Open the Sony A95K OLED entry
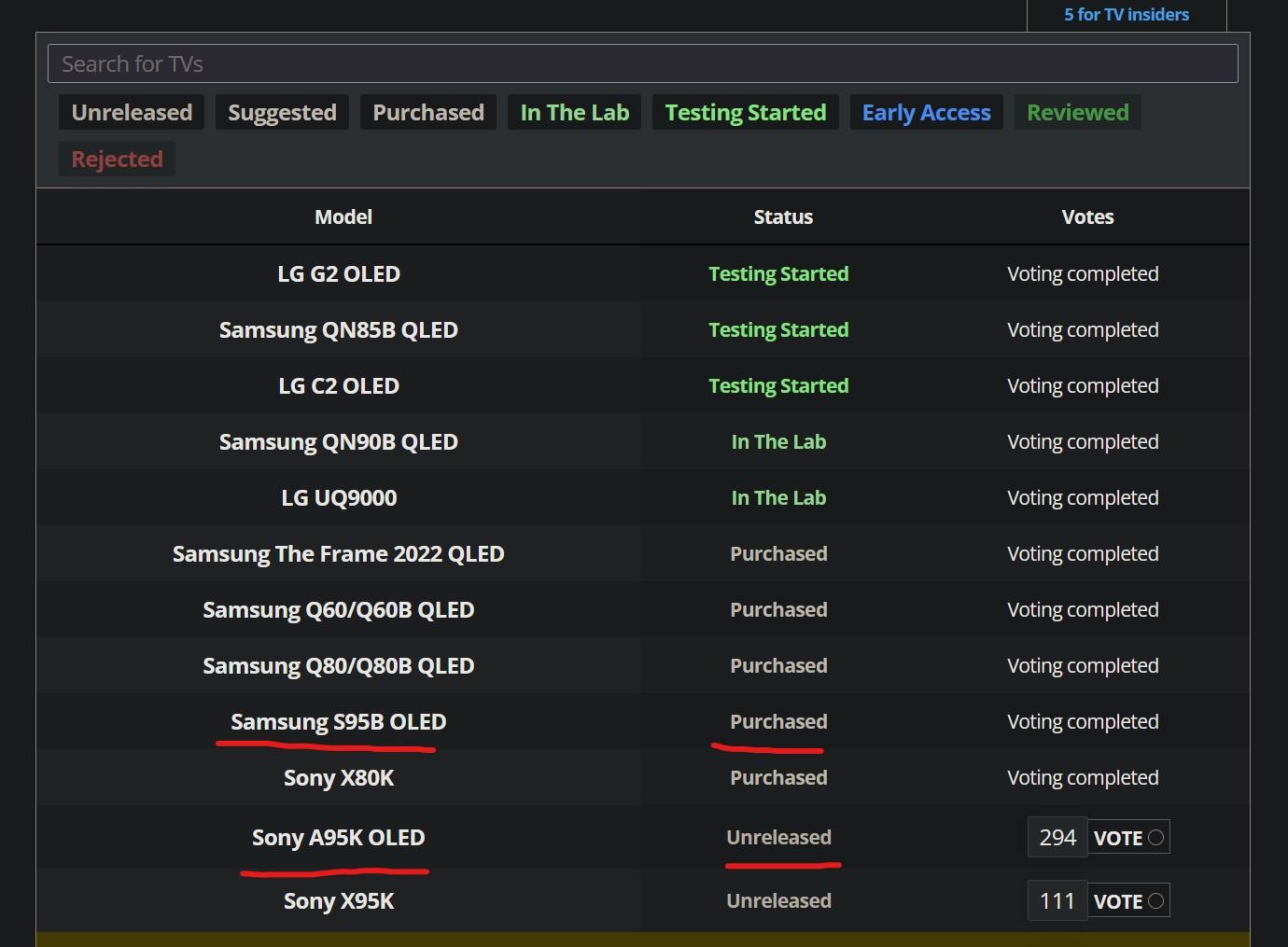This screenshot has width=1288, height=947. click(x=339, y=837)
